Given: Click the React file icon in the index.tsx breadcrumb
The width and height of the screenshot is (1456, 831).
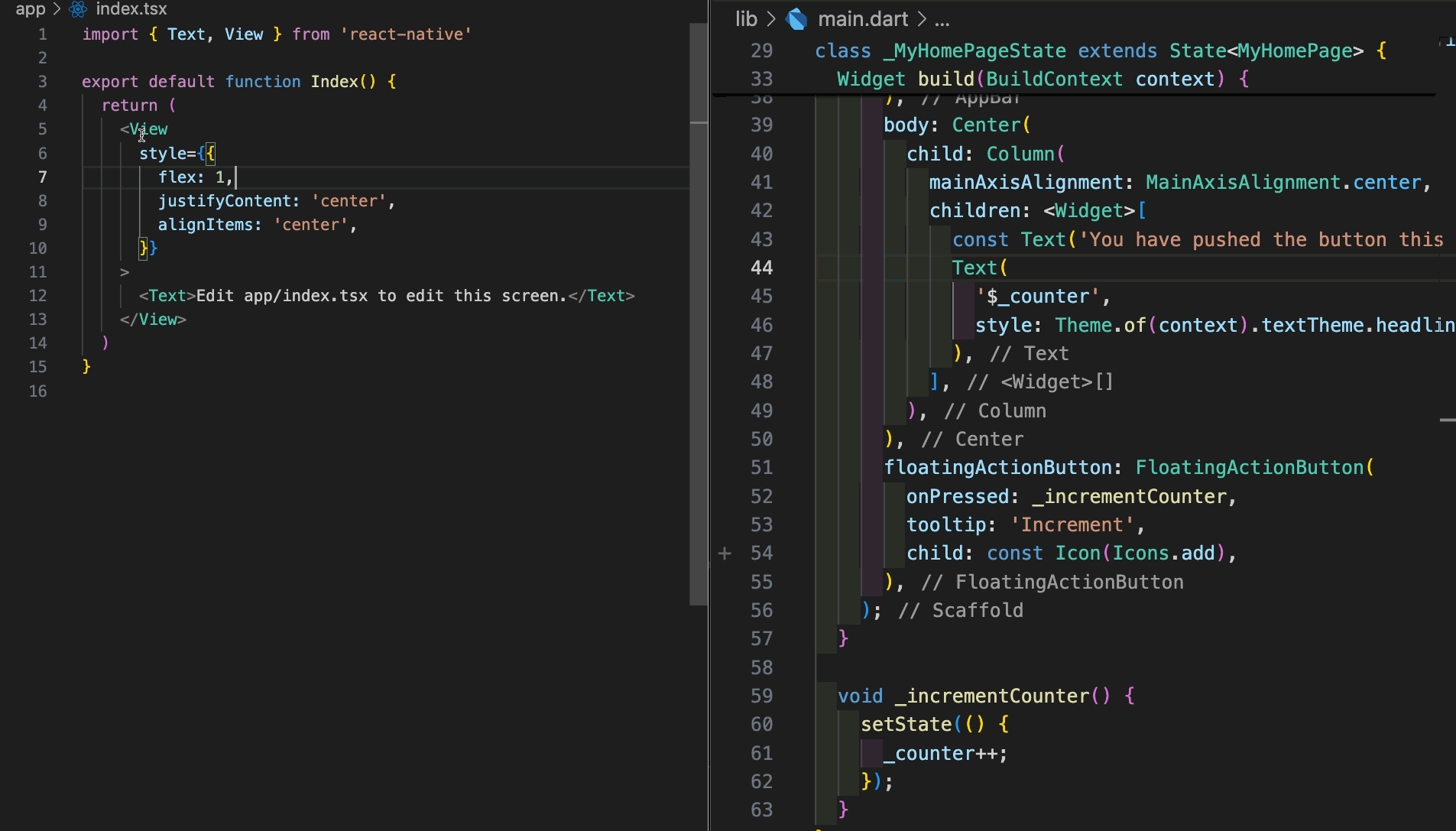Looking at the screenshot, I should tap(78, 9).
